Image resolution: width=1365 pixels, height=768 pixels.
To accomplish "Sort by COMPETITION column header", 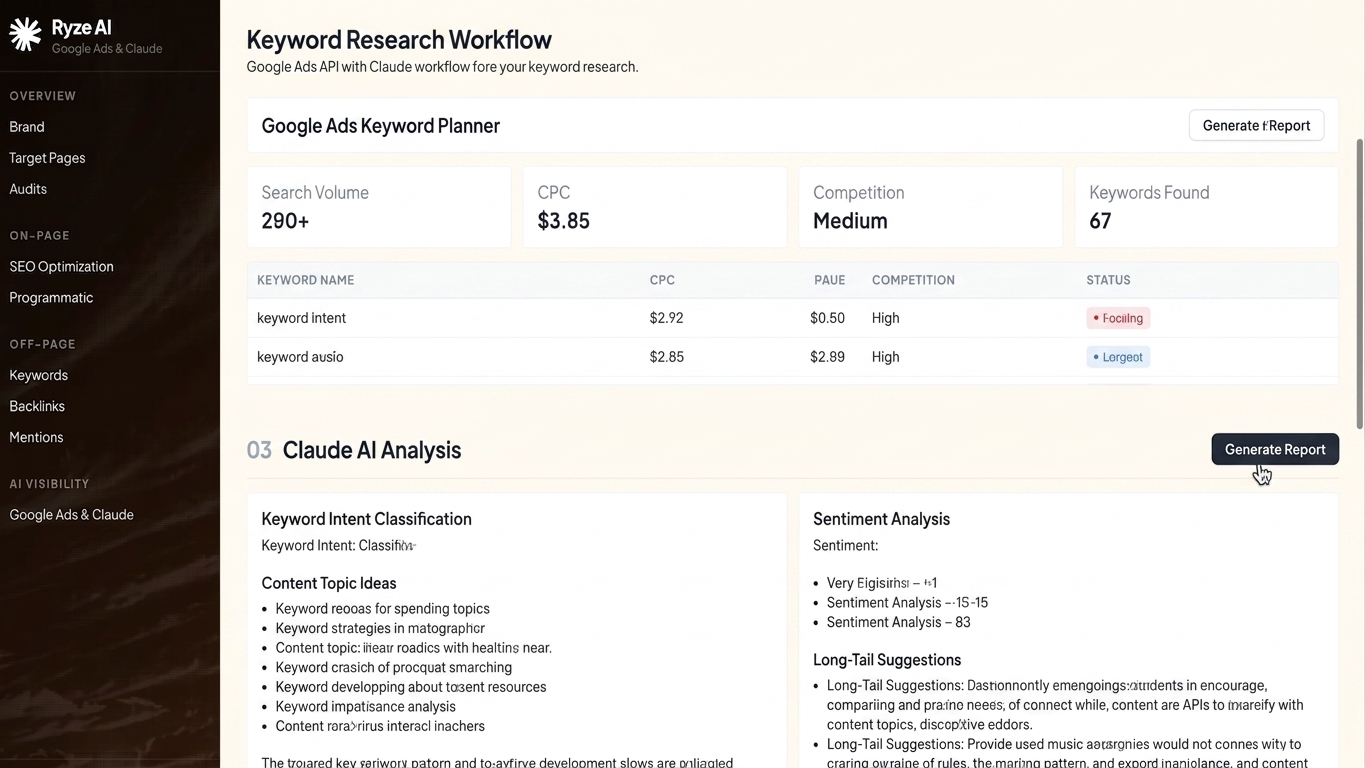I will [913, 280].
